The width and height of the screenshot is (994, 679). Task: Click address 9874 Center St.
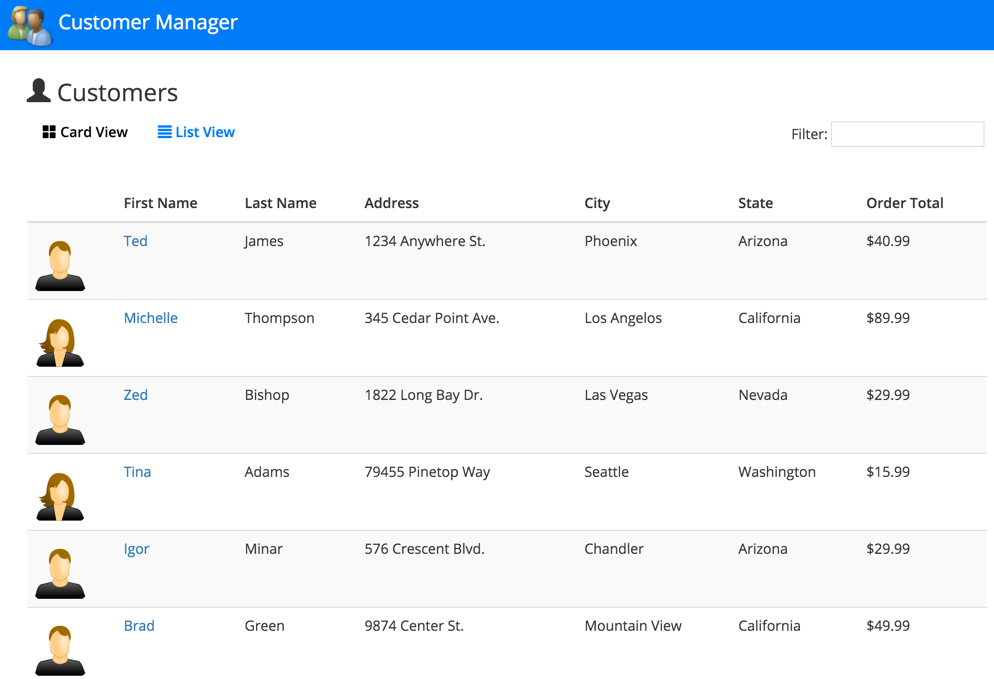click(414, 626)
